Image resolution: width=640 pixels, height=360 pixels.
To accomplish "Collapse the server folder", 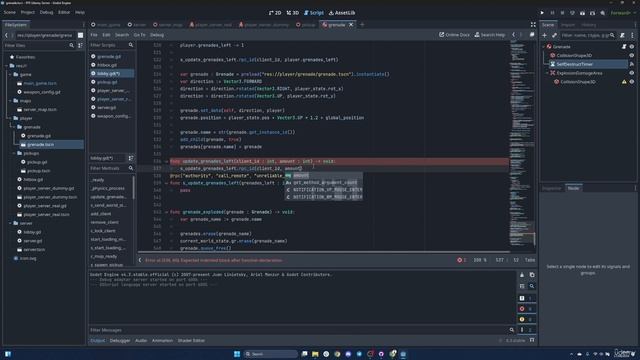I will [x=10, y=223].
